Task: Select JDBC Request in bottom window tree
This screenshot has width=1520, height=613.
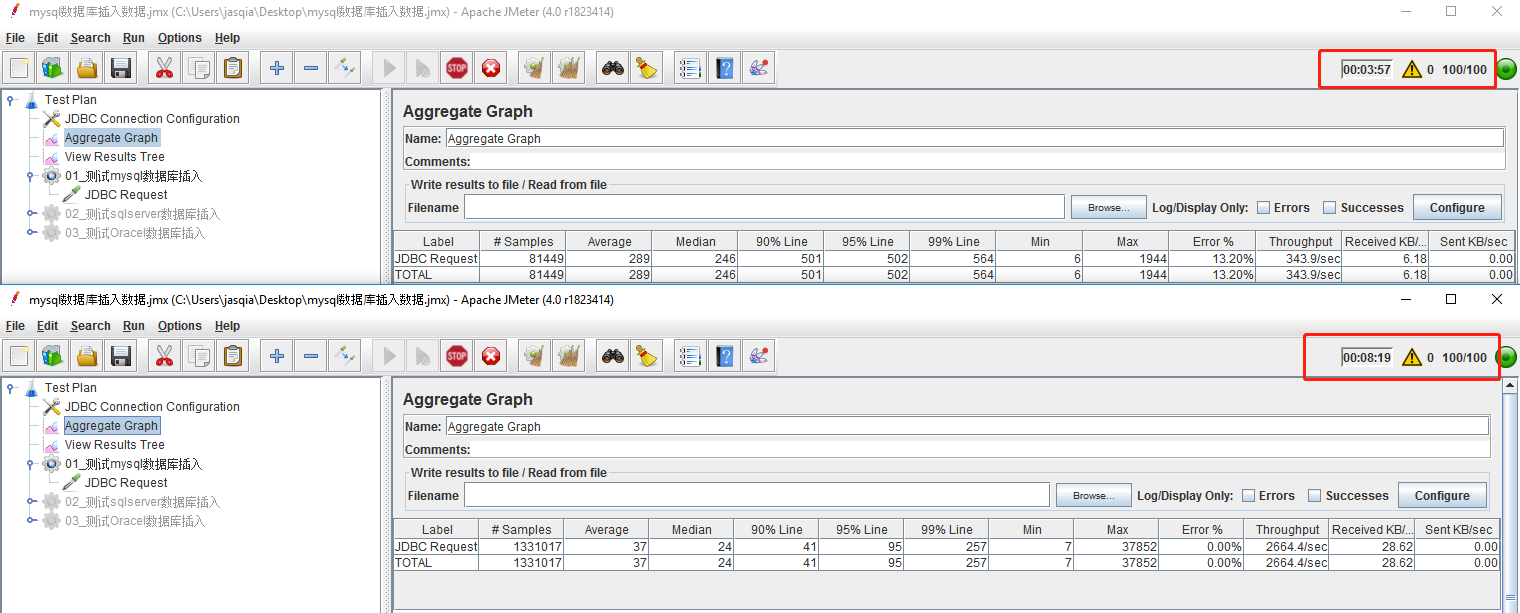Action: click(126, 483)
